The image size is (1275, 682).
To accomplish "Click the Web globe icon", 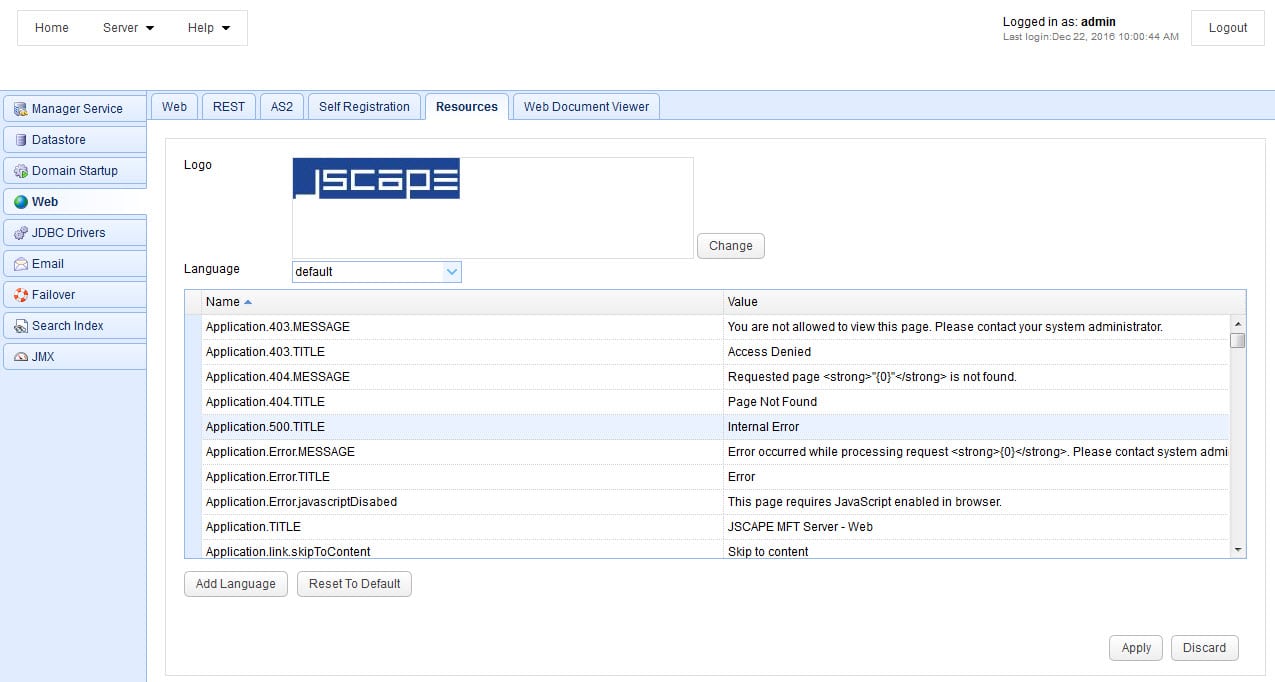I will [20, 202].
